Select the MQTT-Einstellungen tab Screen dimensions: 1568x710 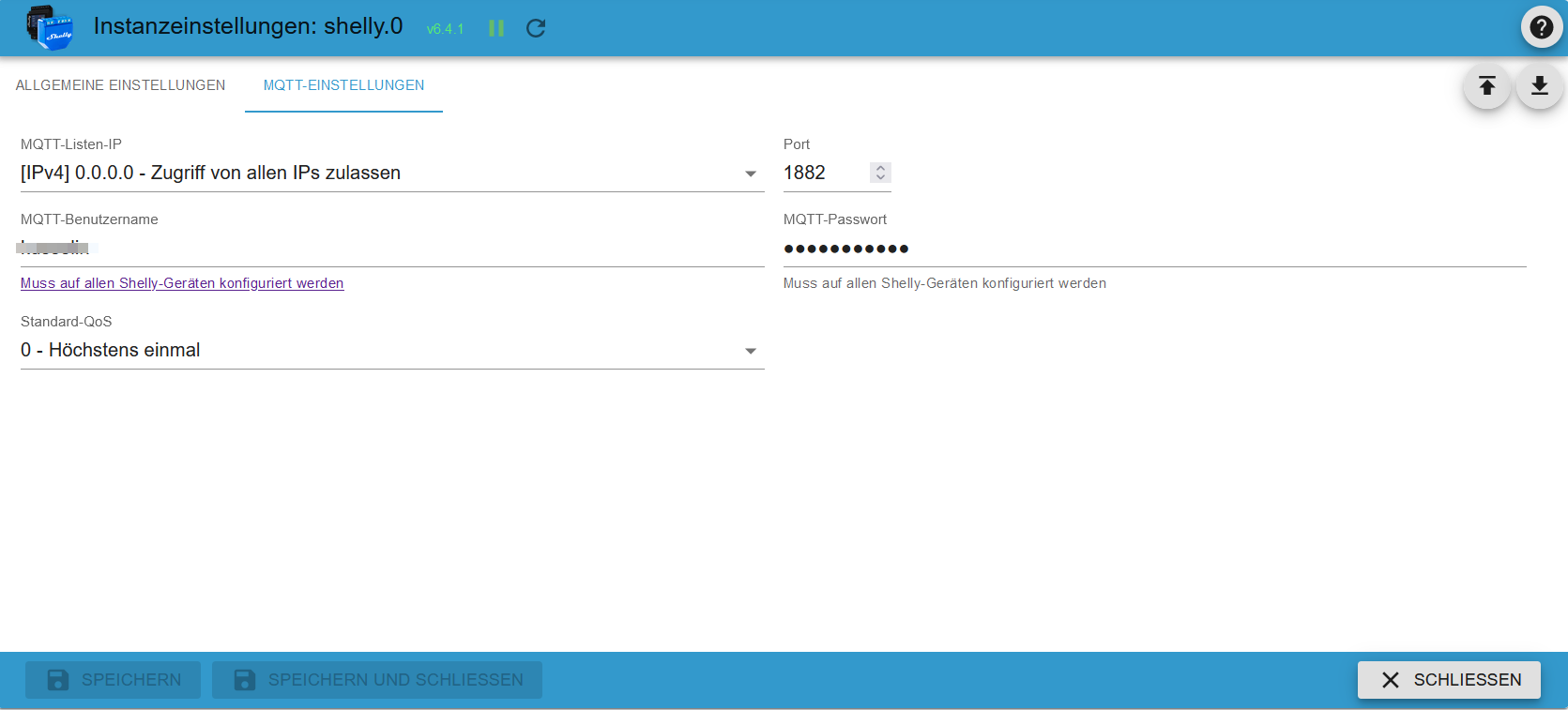pyautogui.click(x=343, y=85)
